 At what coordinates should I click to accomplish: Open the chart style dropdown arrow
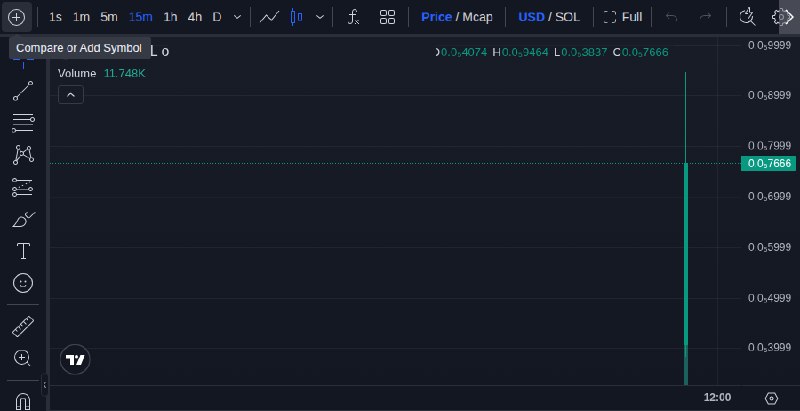[320, 17]
